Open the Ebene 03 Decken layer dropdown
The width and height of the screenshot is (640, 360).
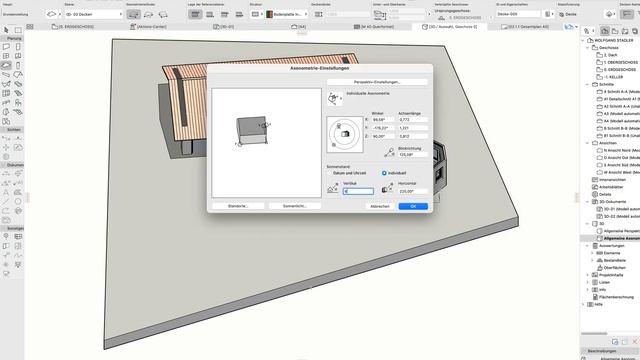(94, 14)
